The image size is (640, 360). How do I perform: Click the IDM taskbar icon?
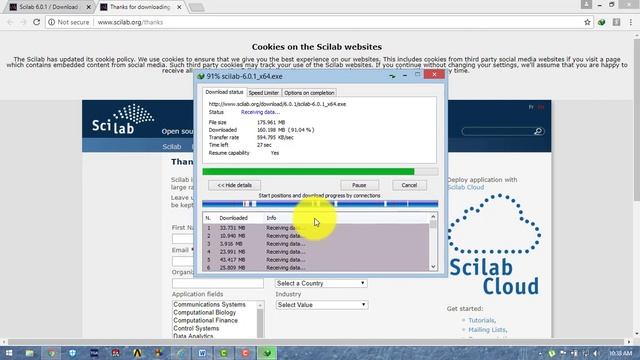(x=267, y=353)
